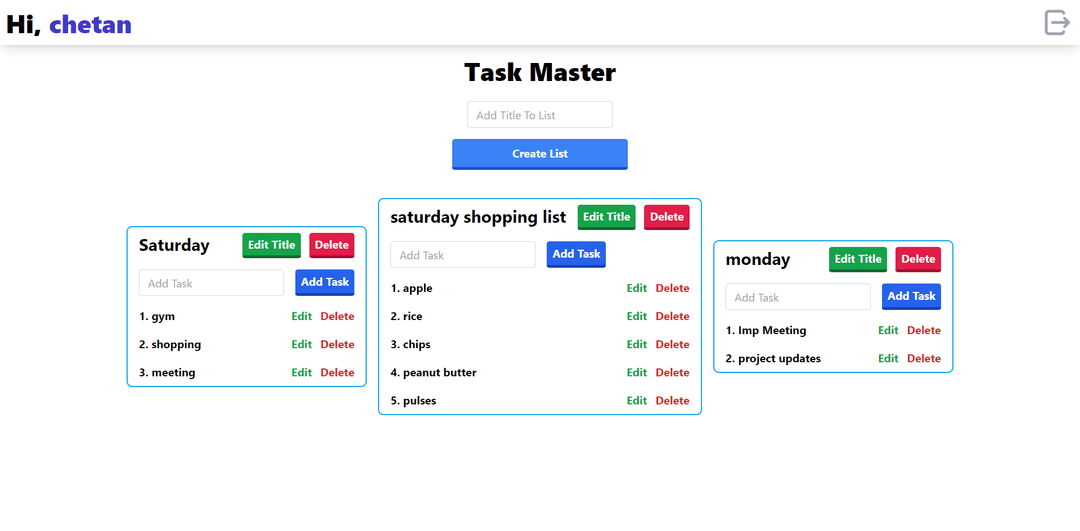
Task: Click Add Task in the monday list
Action: (x=911, y=296)
